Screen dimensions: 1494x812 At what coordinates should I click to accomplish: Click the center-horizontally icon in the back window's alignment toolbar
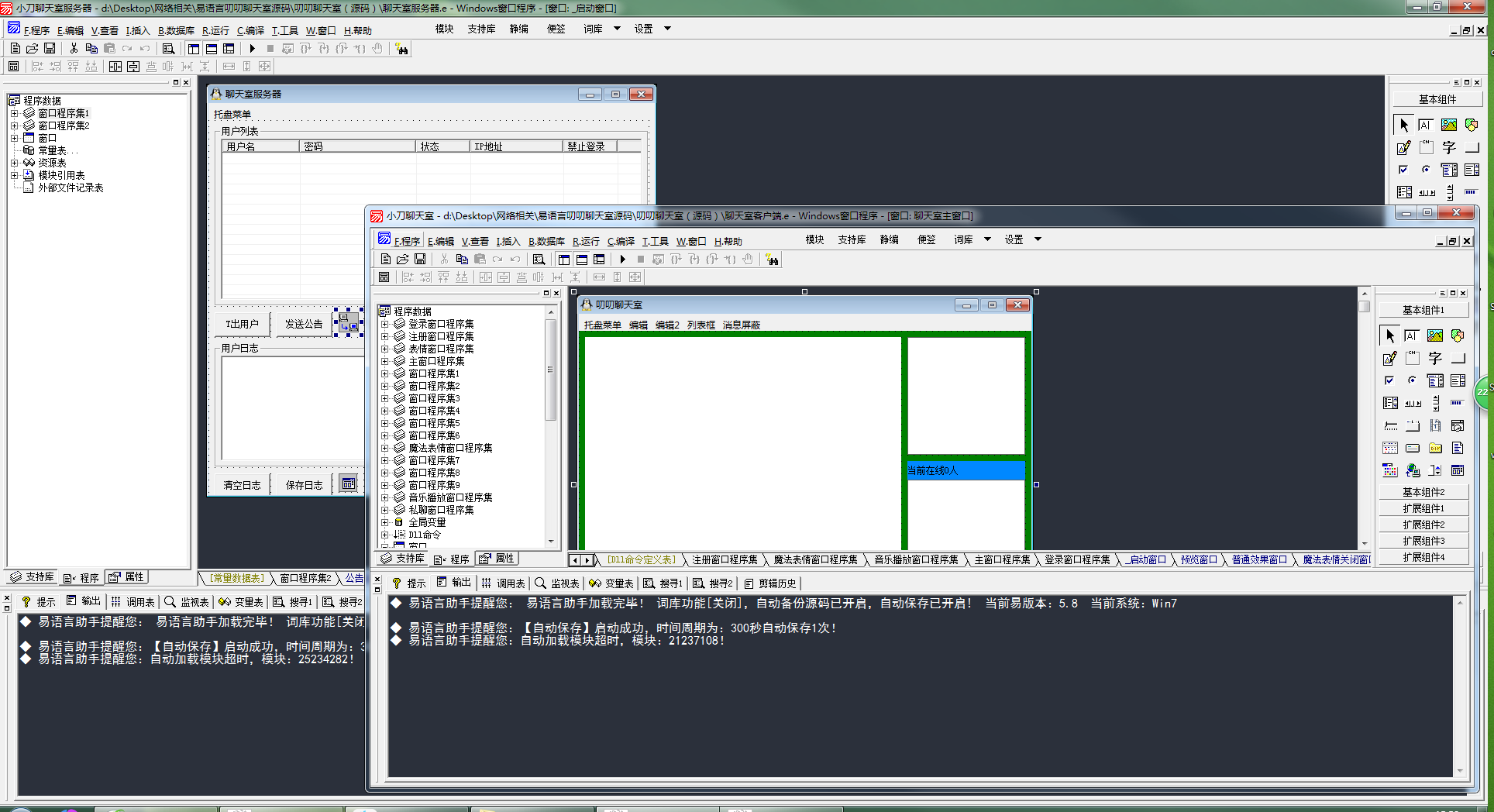click(x=115, y=67)
